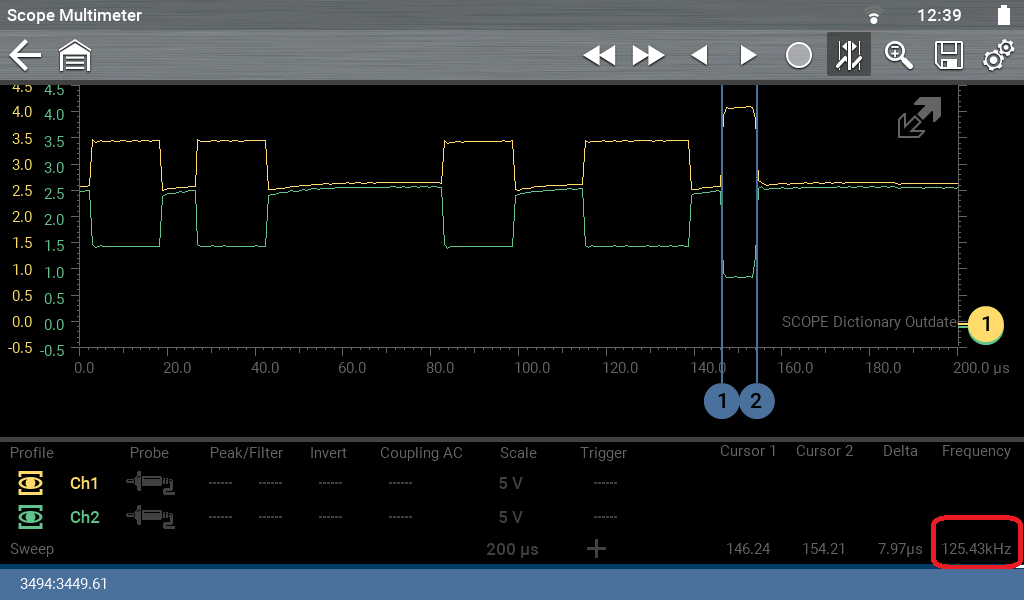Go back using the left arrow
This screenshot has height=600, width=1024.
click(25, 56)
